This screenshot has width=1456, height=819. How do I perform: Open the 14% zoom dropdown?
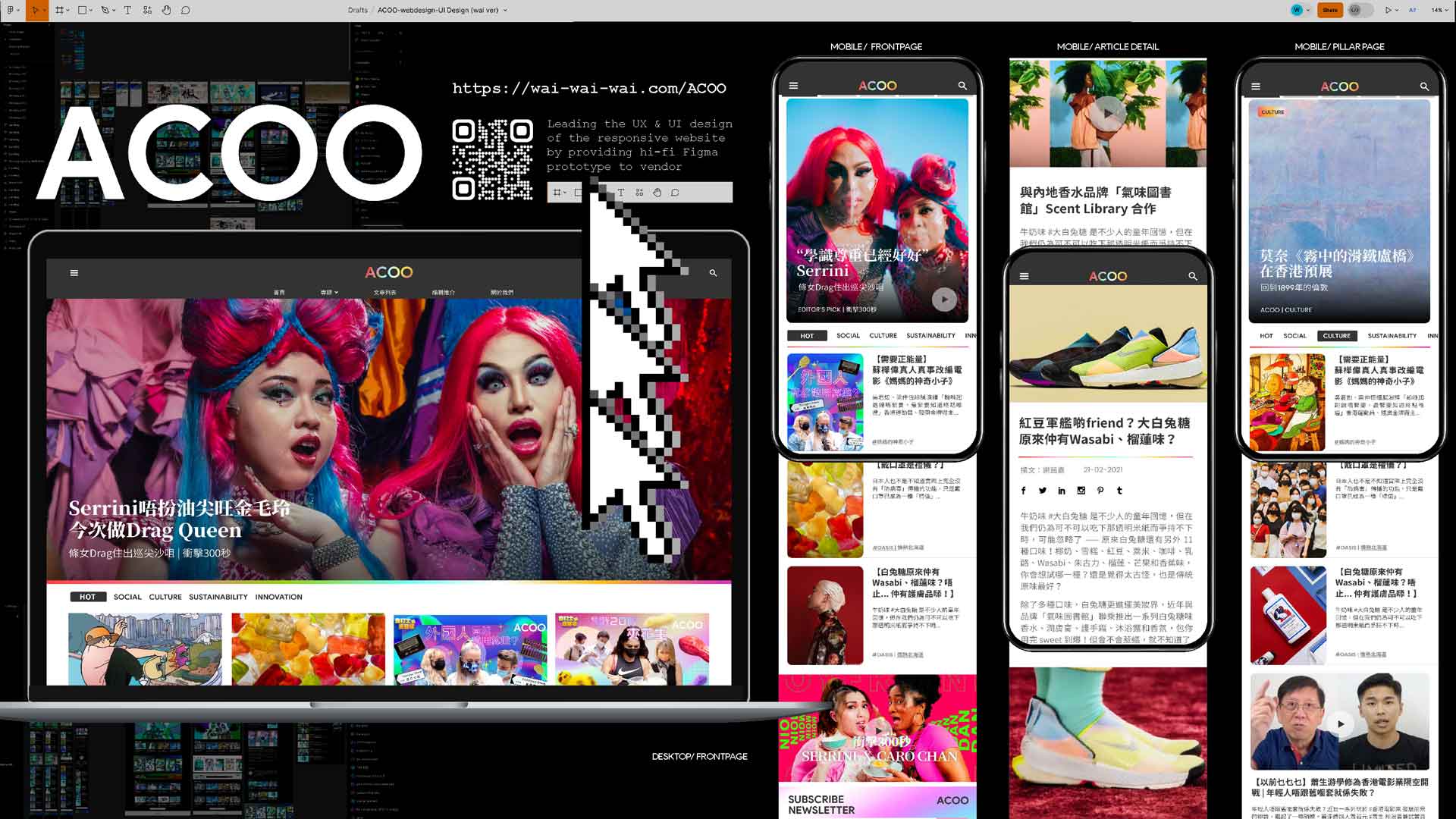[1439, 11]
